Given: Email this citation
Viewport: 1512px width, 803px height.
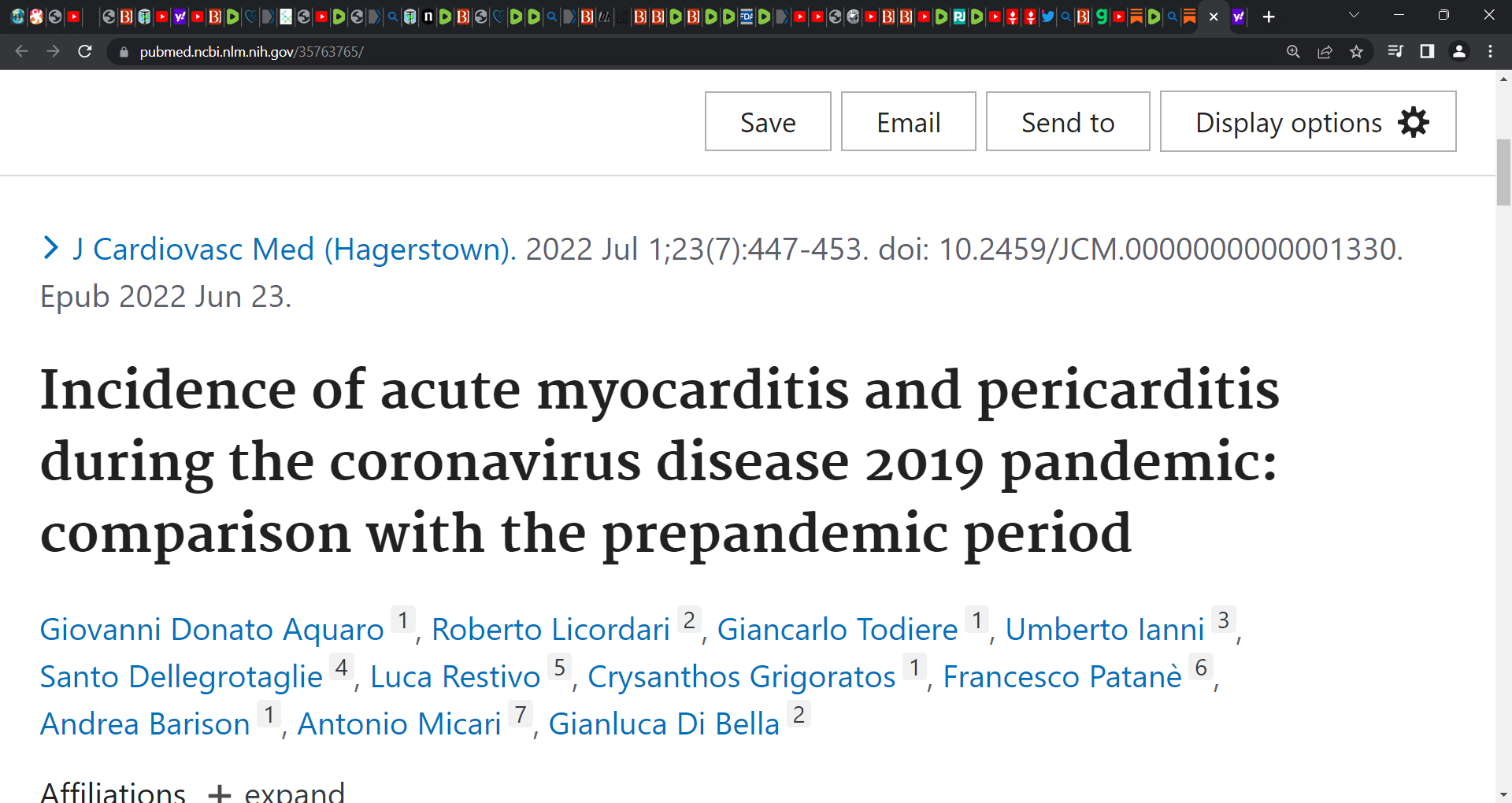Looking at the screenshot, I should click(909, 121).
